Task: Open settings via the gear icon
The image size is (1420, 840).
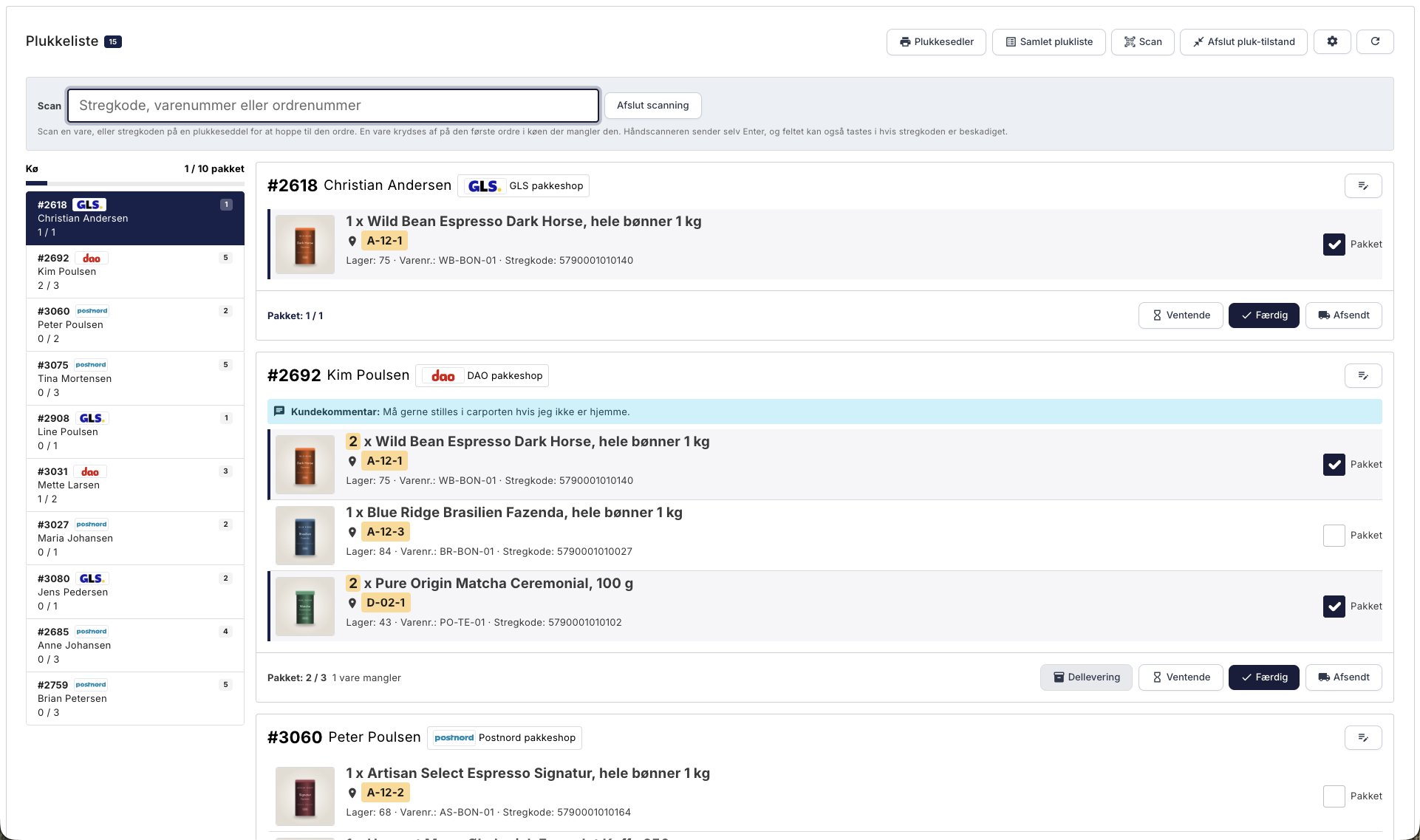Action: (x=1332, y=41)
